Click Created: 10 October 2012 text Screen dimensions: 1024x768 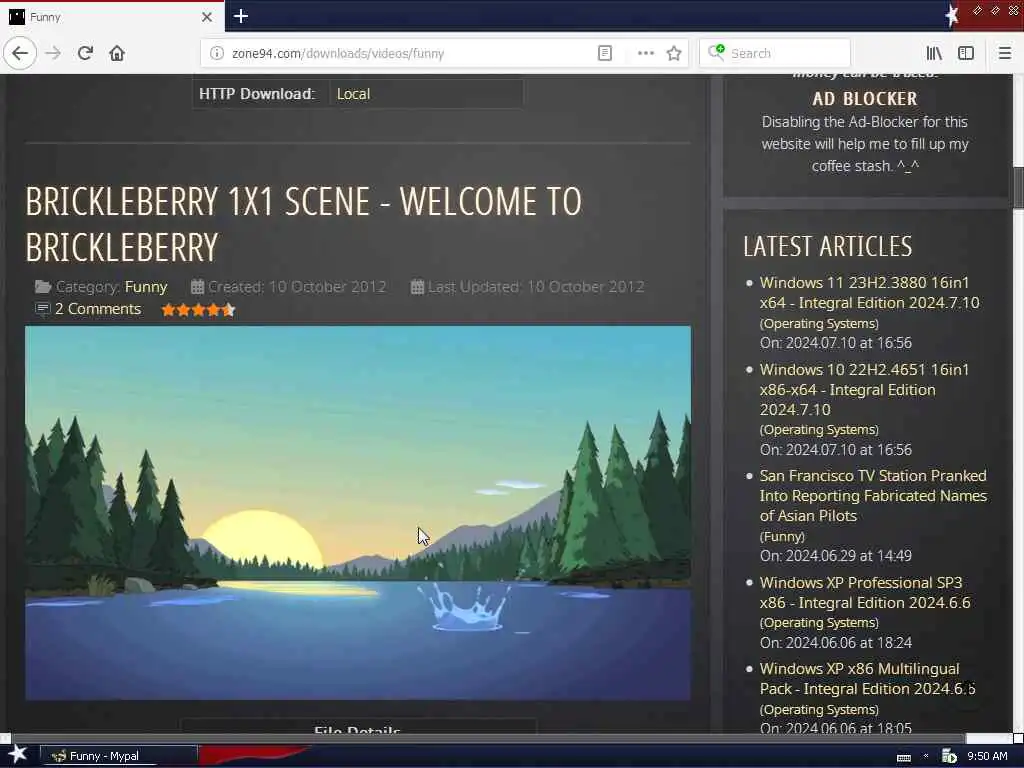(x=297, y=287)
